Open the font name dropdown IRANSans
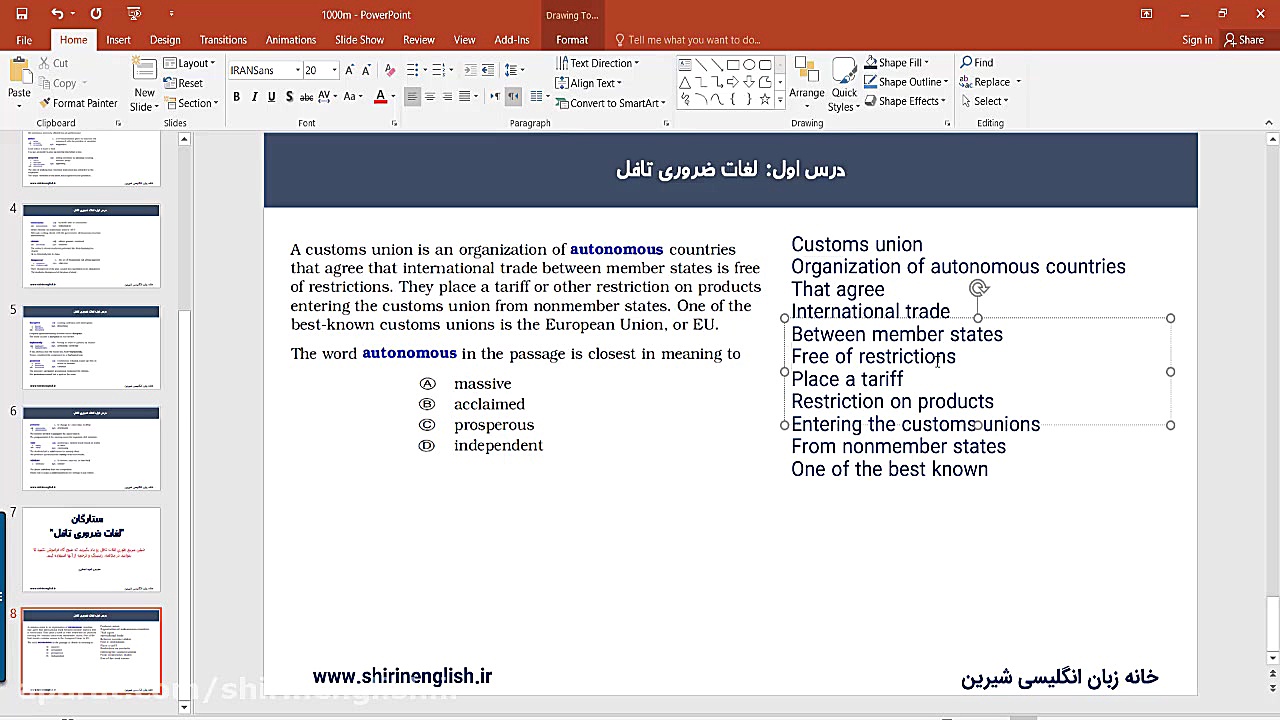1280x720 pixels. [x=297, y=70]
